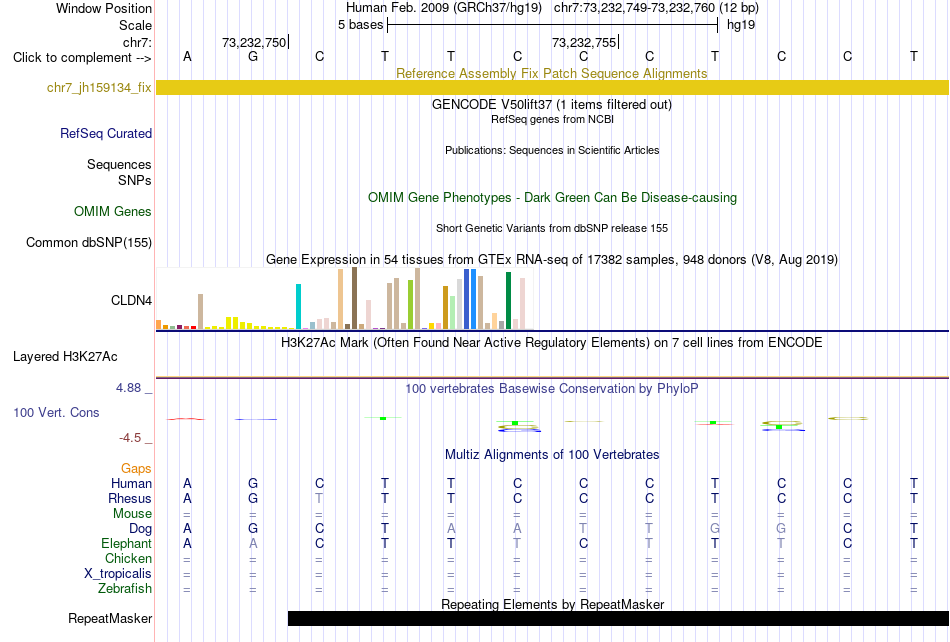The image size is (950, 642).
Task: Click the '5 bases' scale label
Action: coord(360,25)
